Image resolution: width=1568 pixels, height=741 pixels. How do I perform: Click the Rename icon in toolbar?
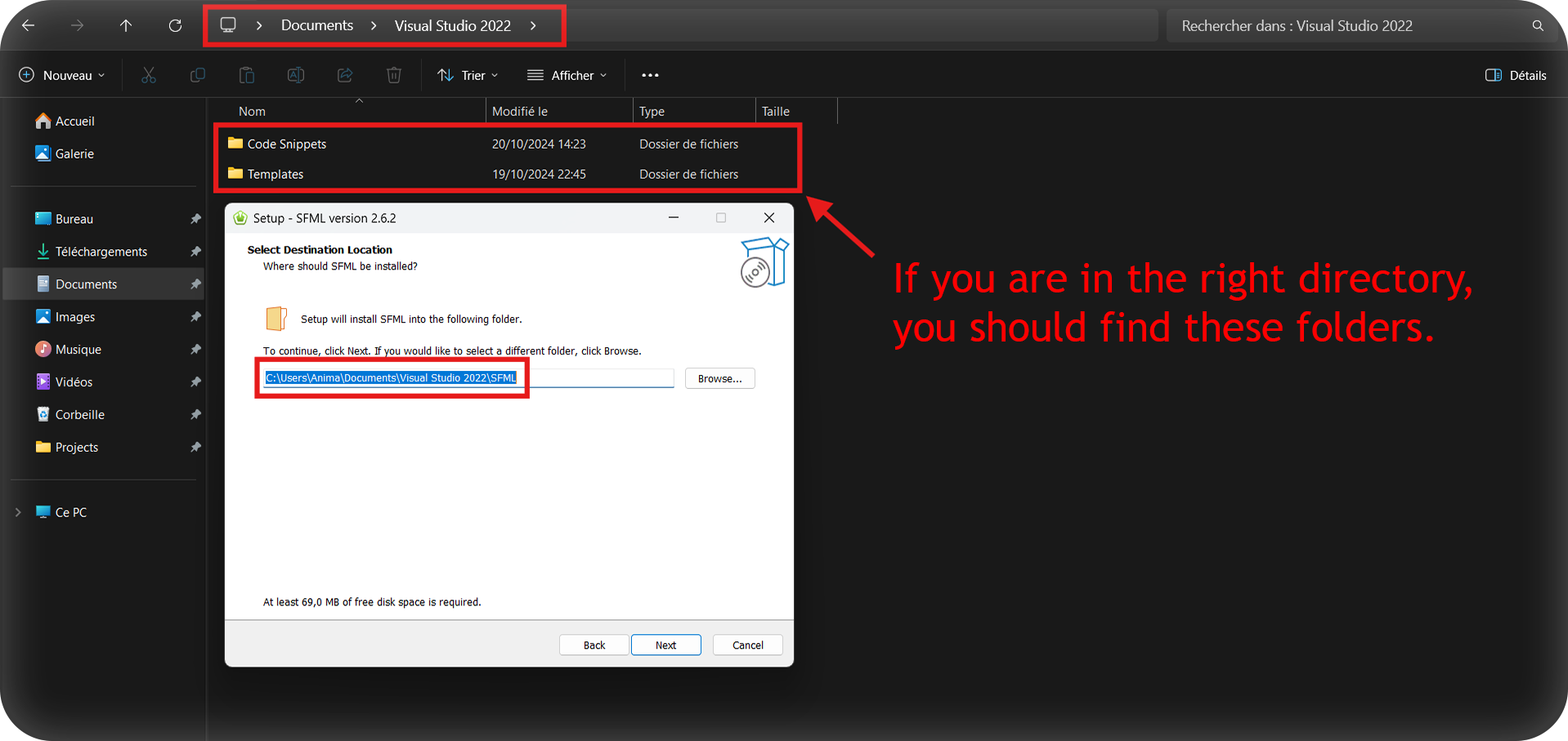296,75
